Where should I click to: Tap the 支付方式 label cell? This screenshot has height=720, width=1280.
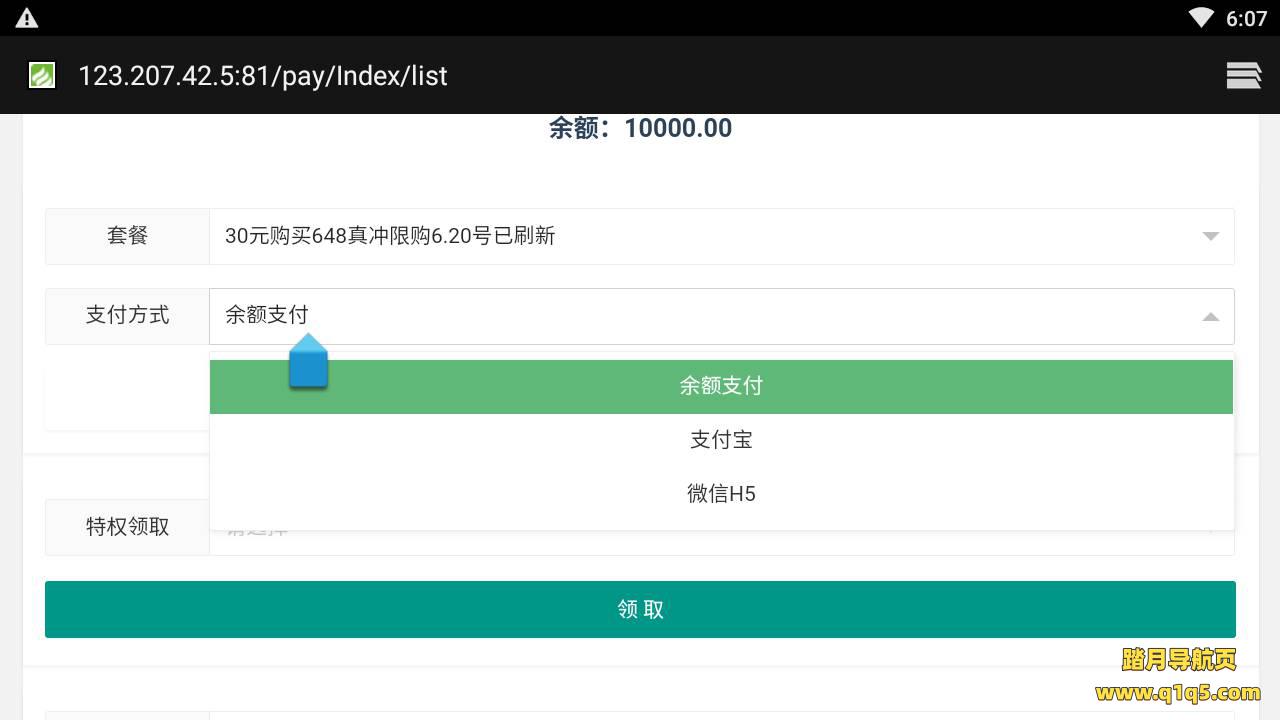127,316
